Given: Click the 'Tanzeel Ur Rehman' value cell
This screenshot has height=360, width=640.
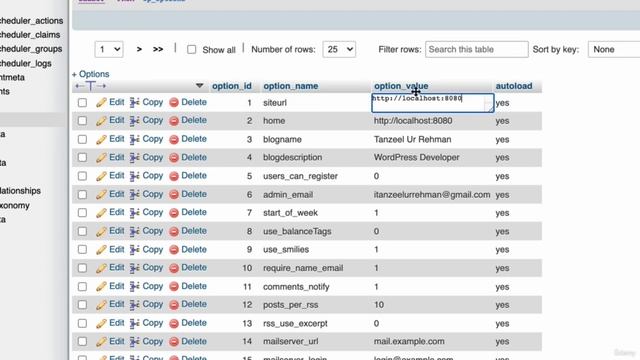Looking at the screenshot, I should pyautogui.click(x=413, y=139).
